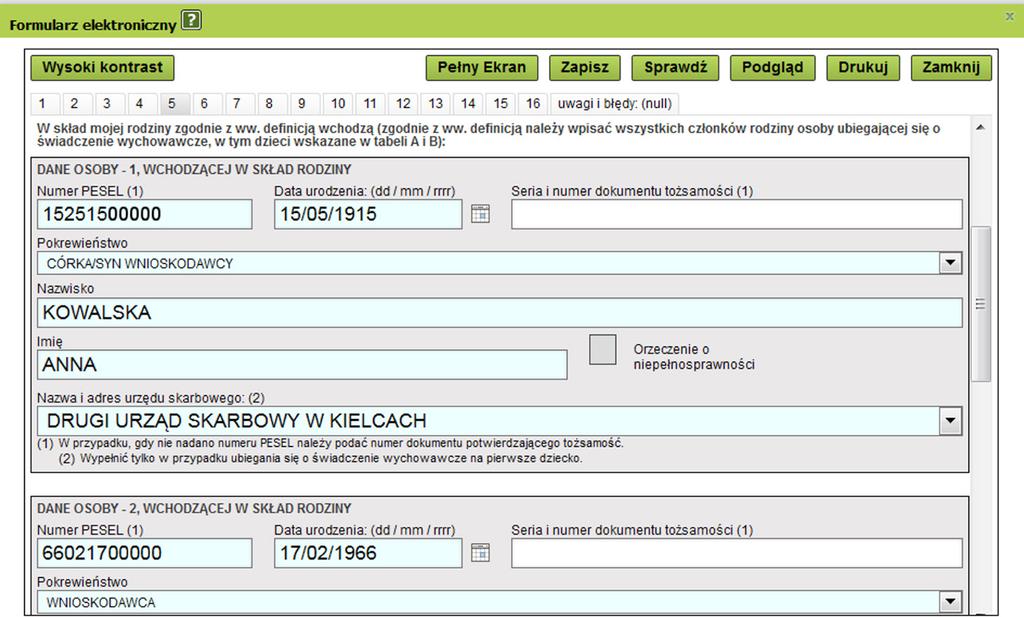Screen dimensions: 1024x617
Task: Click footnote (1) about missing PESEL number
Action: point(330,443)
